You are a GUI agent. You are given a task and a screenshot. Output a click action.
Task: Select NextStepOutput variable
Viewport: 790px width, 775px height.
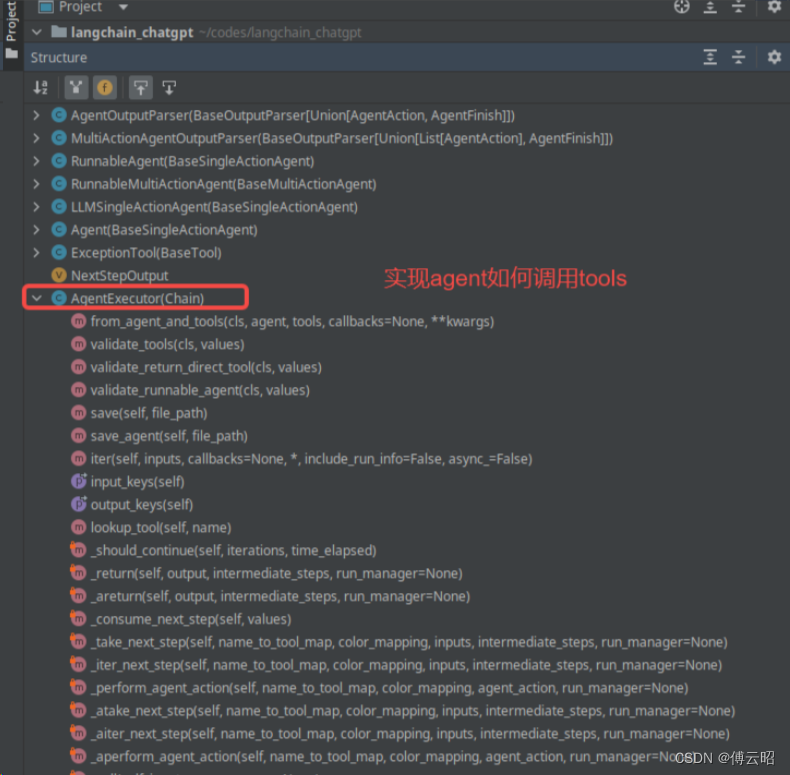tap(119, 276)
